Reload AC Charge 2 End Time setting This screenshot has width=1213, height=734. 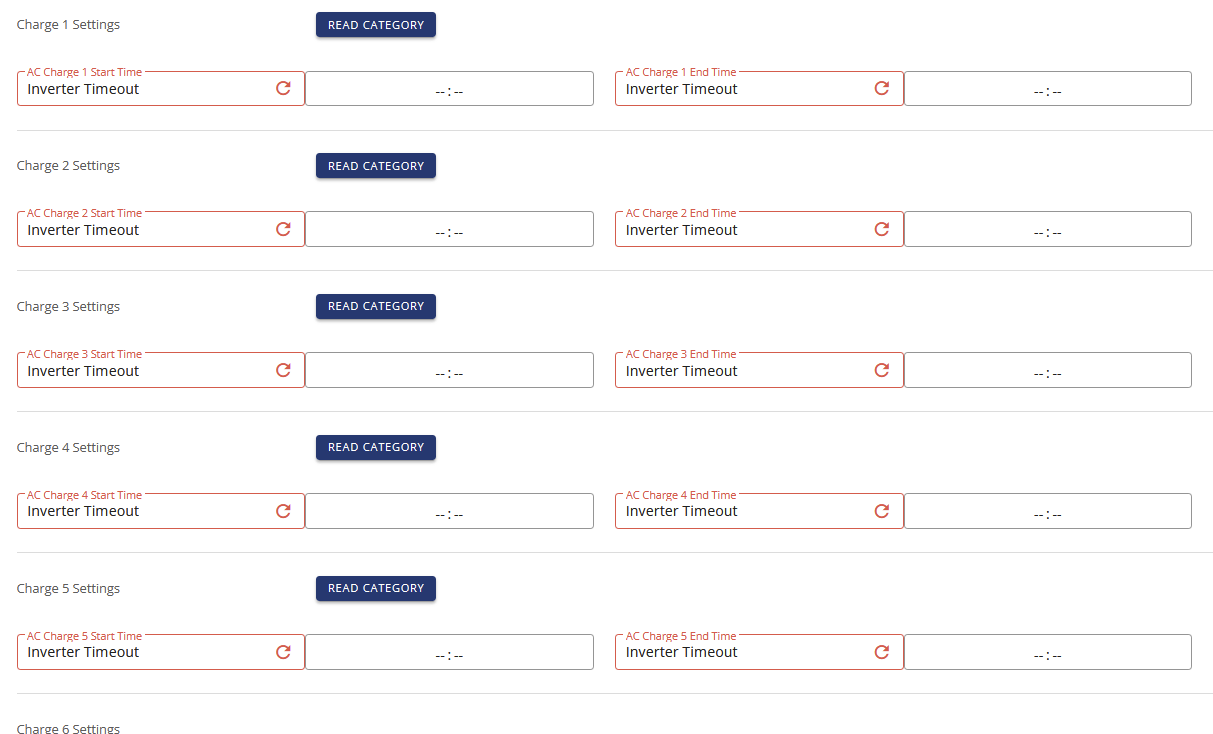tap(882, 229)
